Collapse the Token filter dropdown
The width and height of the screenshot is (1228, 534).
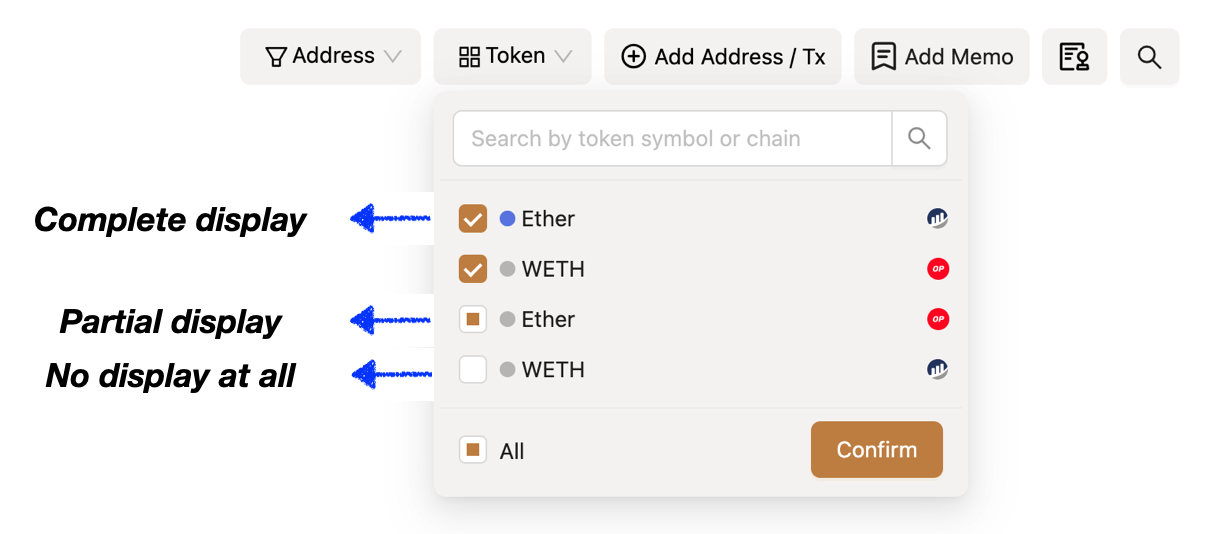pyautogui.click(x=513, y=57)
